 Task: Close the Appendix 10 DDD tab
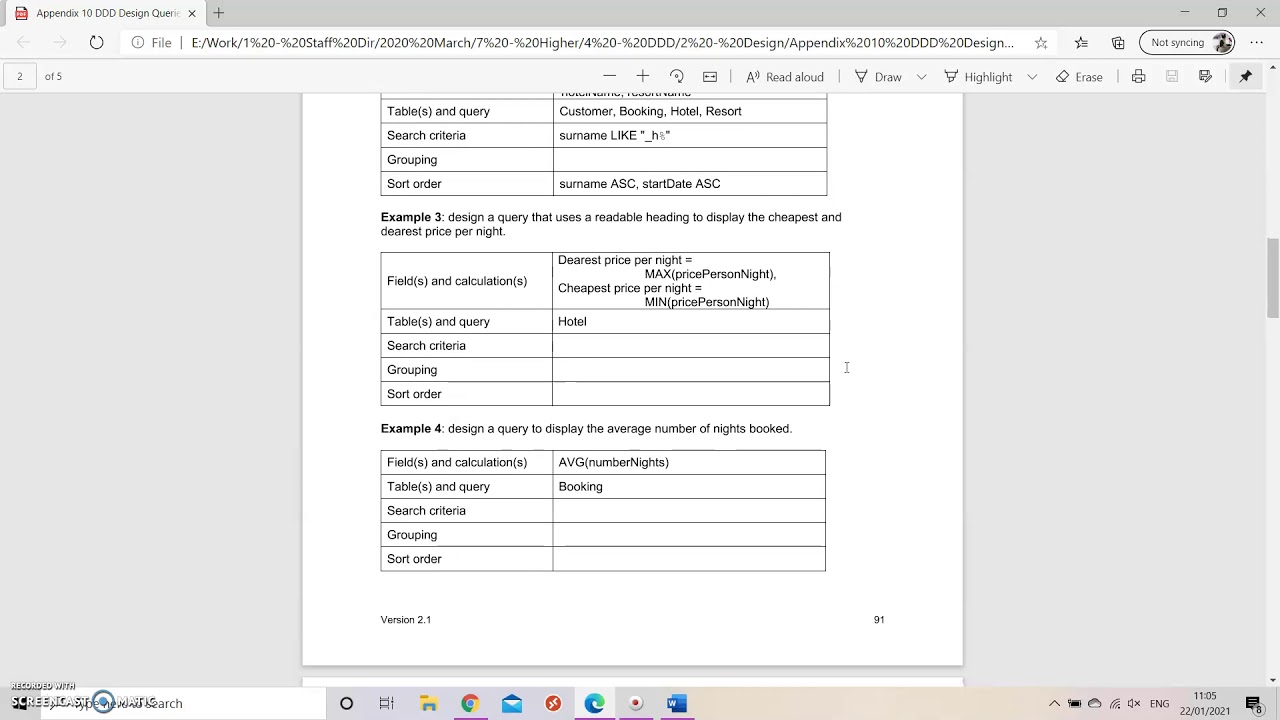click(x=192, y=13)
